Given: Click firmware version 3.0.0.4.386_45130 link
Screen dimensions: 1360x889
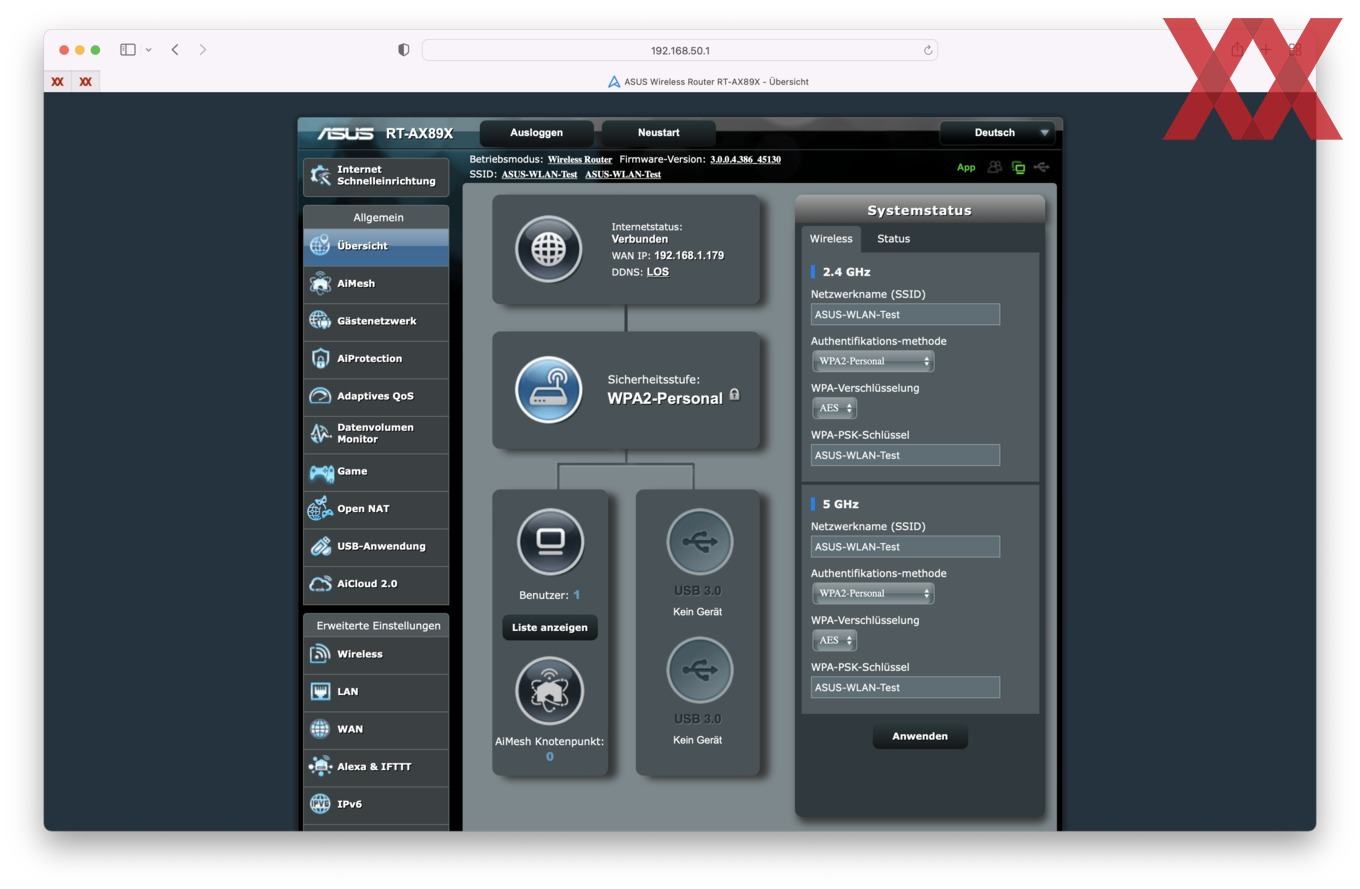Looking at the screenshot, I should (745, 160).
